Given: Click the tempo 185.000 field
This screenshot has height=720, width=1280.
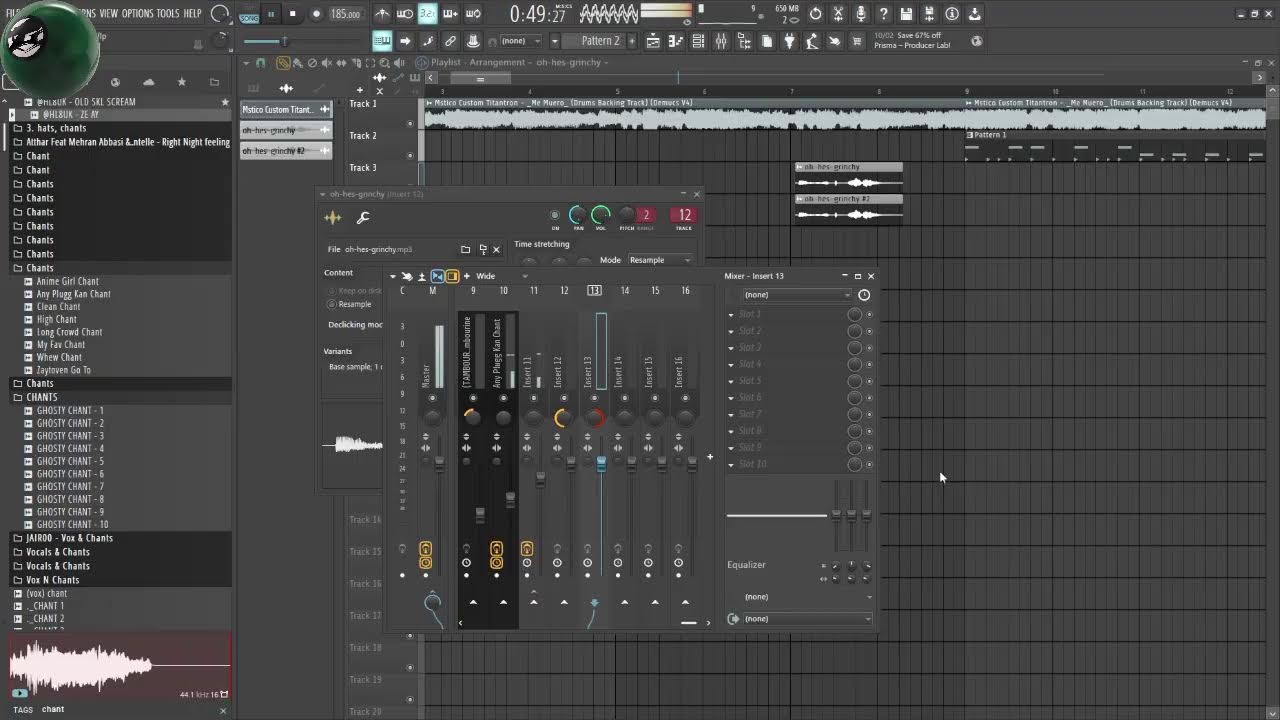Looking at the screenshot, I should click(346, 14).
